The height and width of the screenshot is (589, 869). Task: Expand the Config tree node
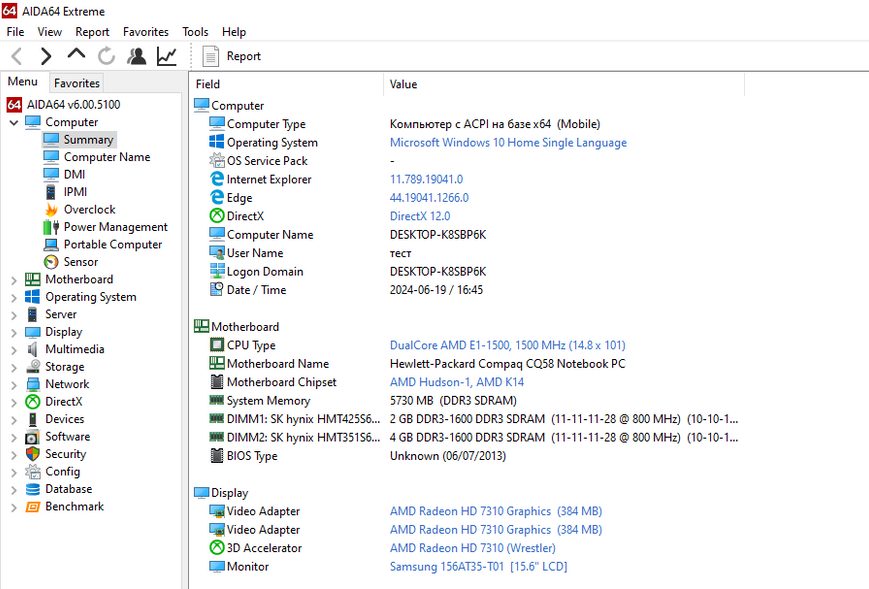14,473
